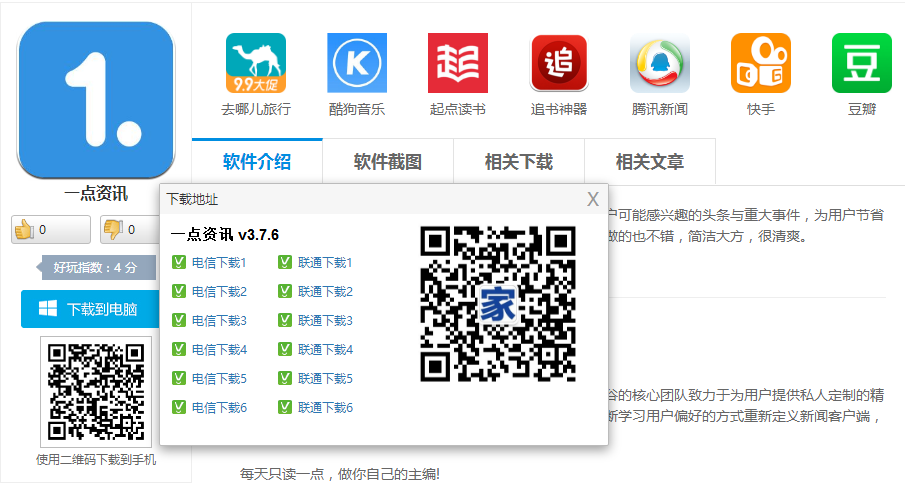
Task: Download via 联通下载4 link
Action: pyautogui.click(x=326, y=350)
